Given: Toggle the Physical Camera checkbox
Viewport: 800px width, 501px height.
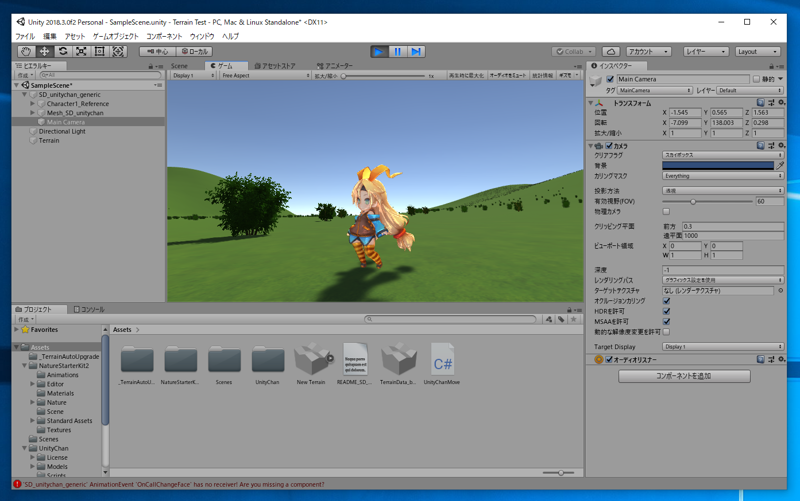Looking at the screenshot, I should (x=666, y=211).
